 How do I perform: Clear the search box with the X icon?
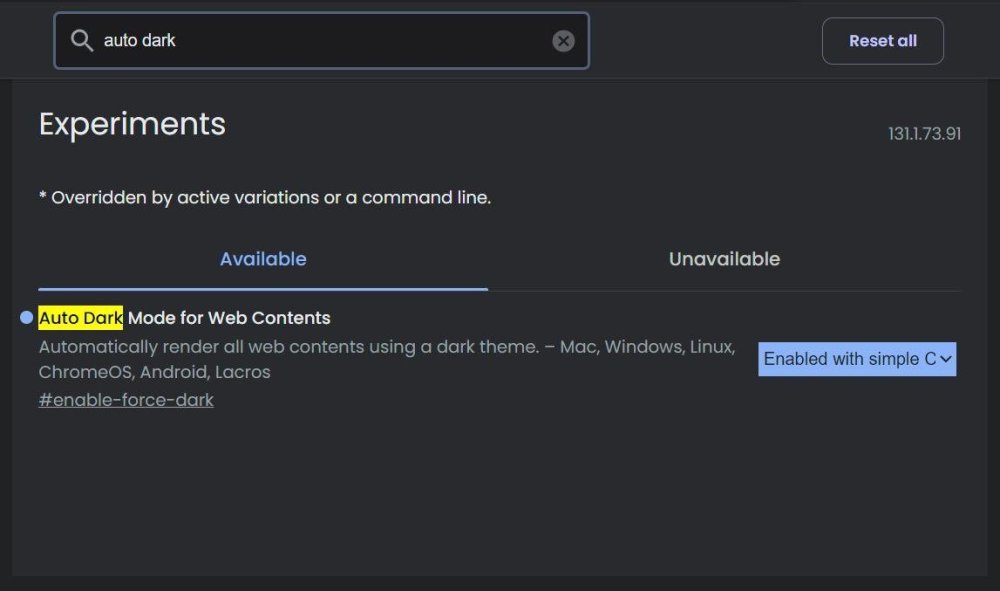point(563,40)
